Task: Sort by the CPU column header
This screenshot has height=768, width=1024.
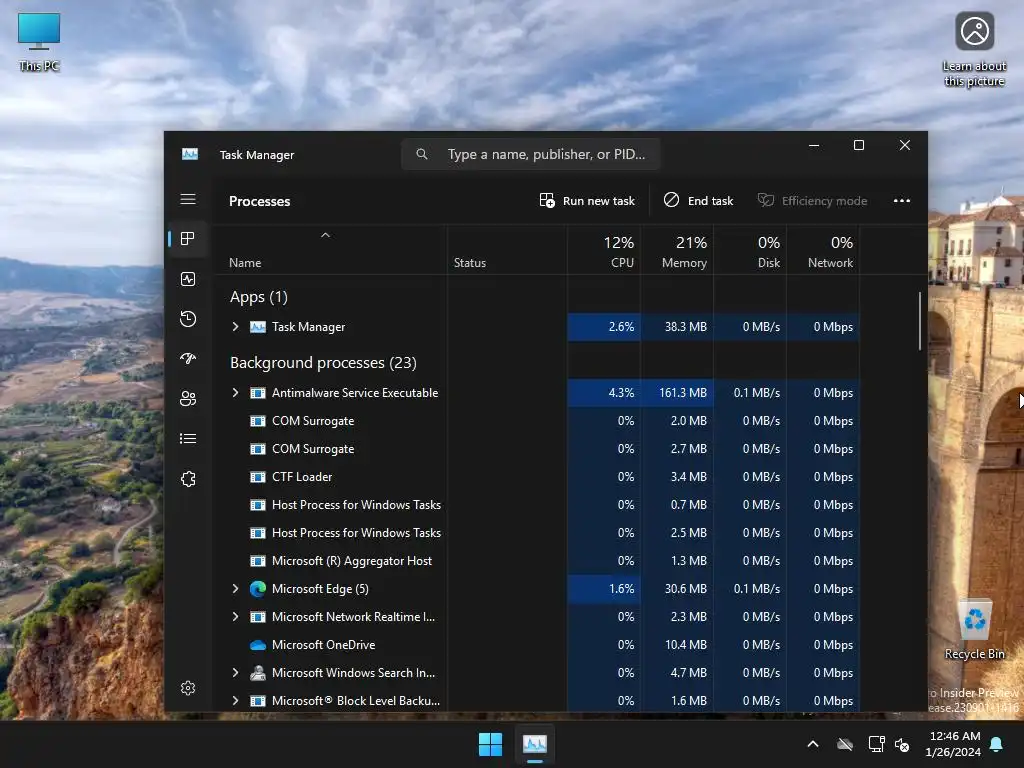Action: [604, 251]
